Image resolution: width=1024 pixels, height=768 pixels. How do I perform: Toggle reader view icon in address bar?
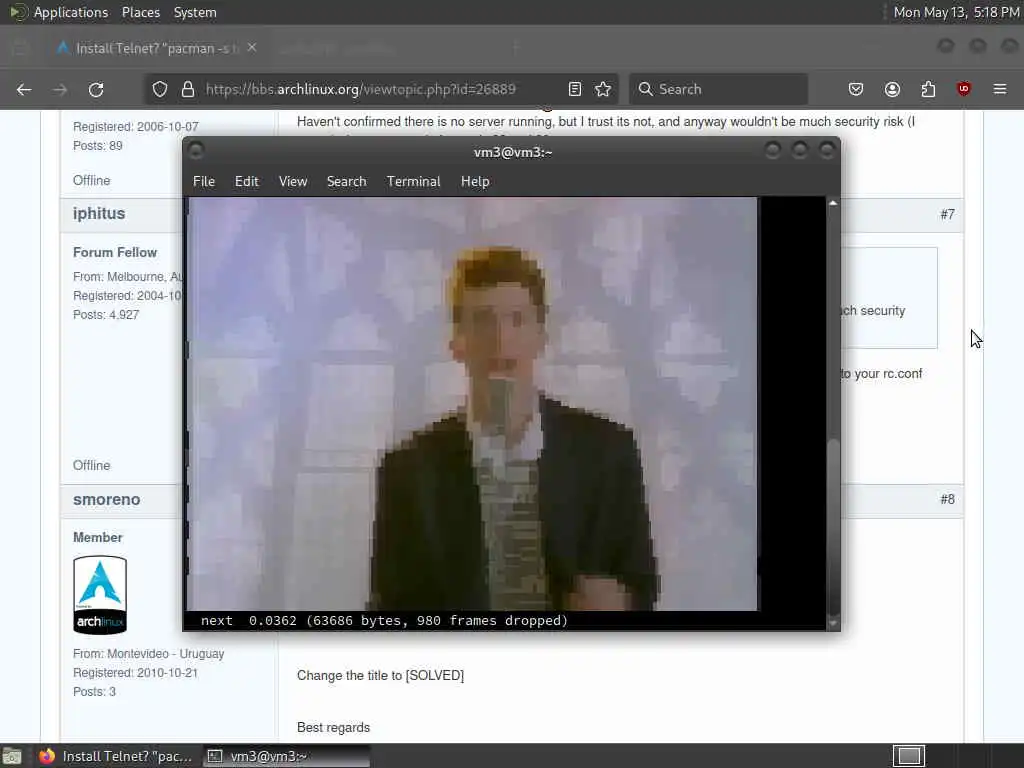pos(575,89)
